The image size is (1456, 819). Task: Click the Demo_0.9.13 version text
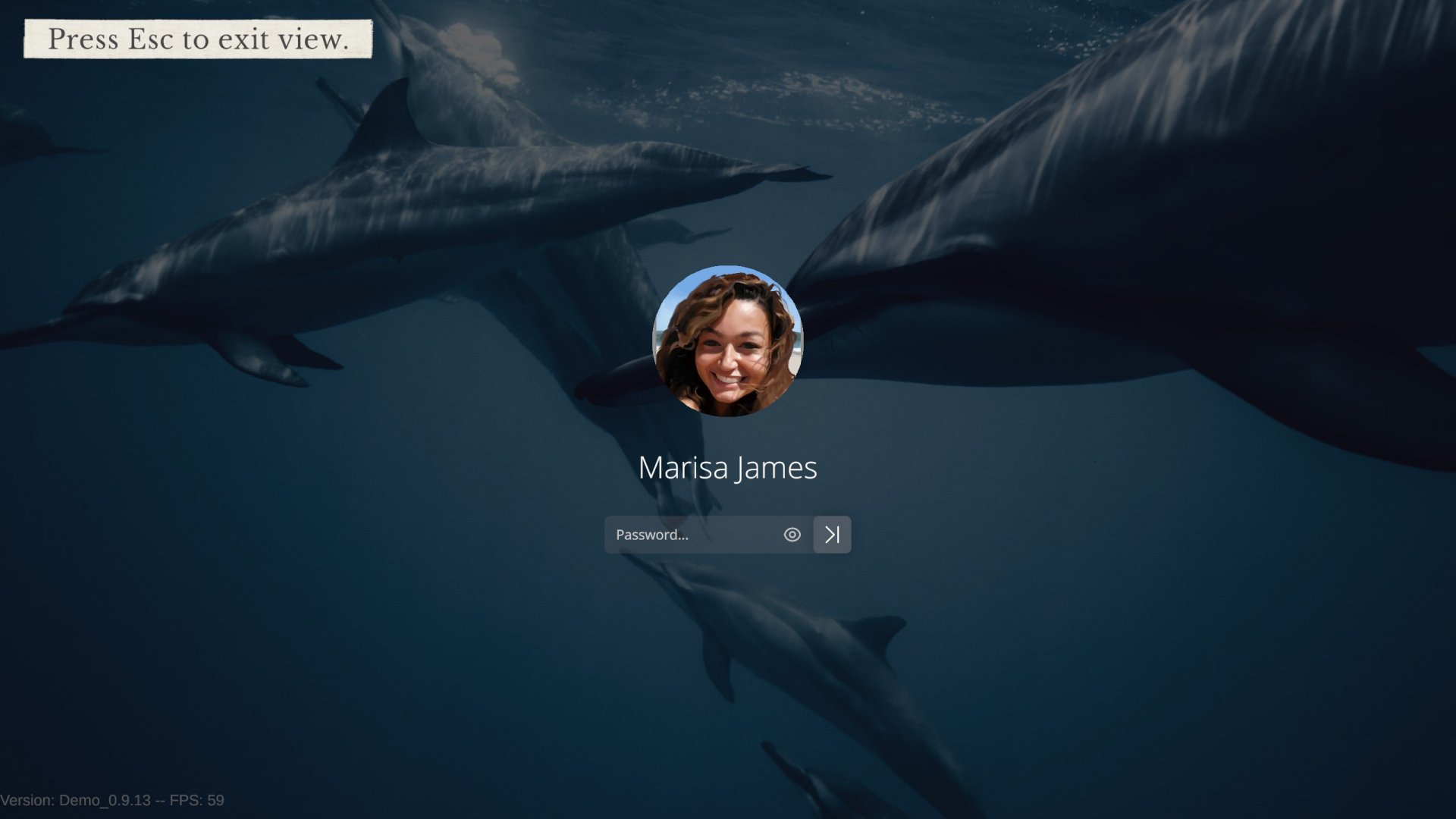105,800
